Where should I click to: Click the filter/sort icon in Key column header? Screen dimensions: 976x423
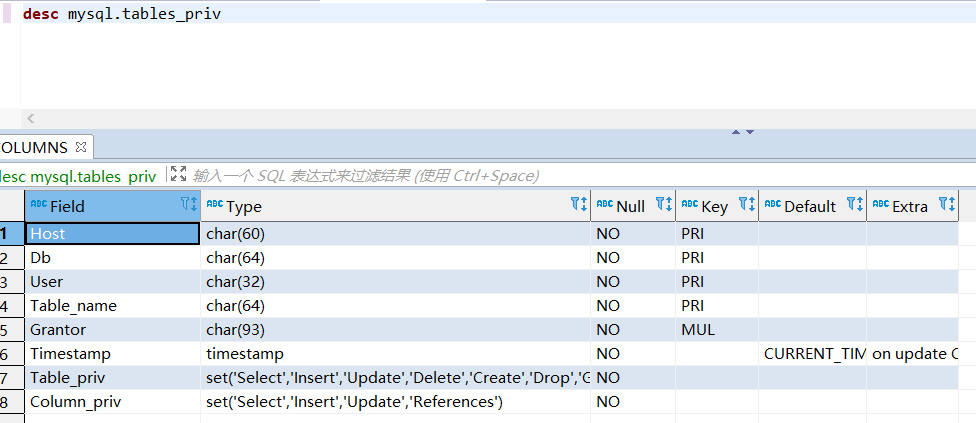(747, 205)
